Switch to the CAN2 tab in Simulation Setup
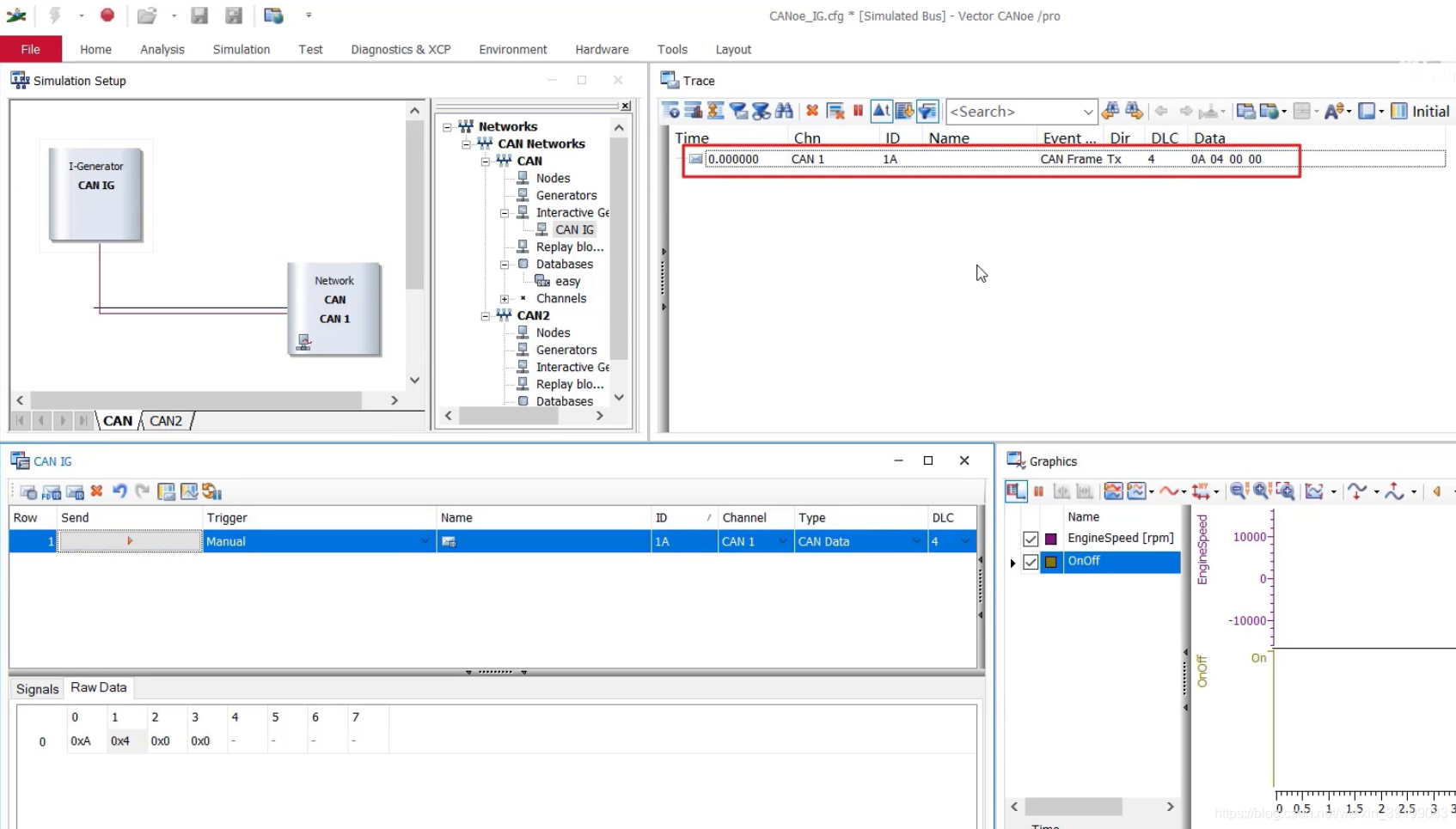 pyautogui.click(x=166, y=421)
